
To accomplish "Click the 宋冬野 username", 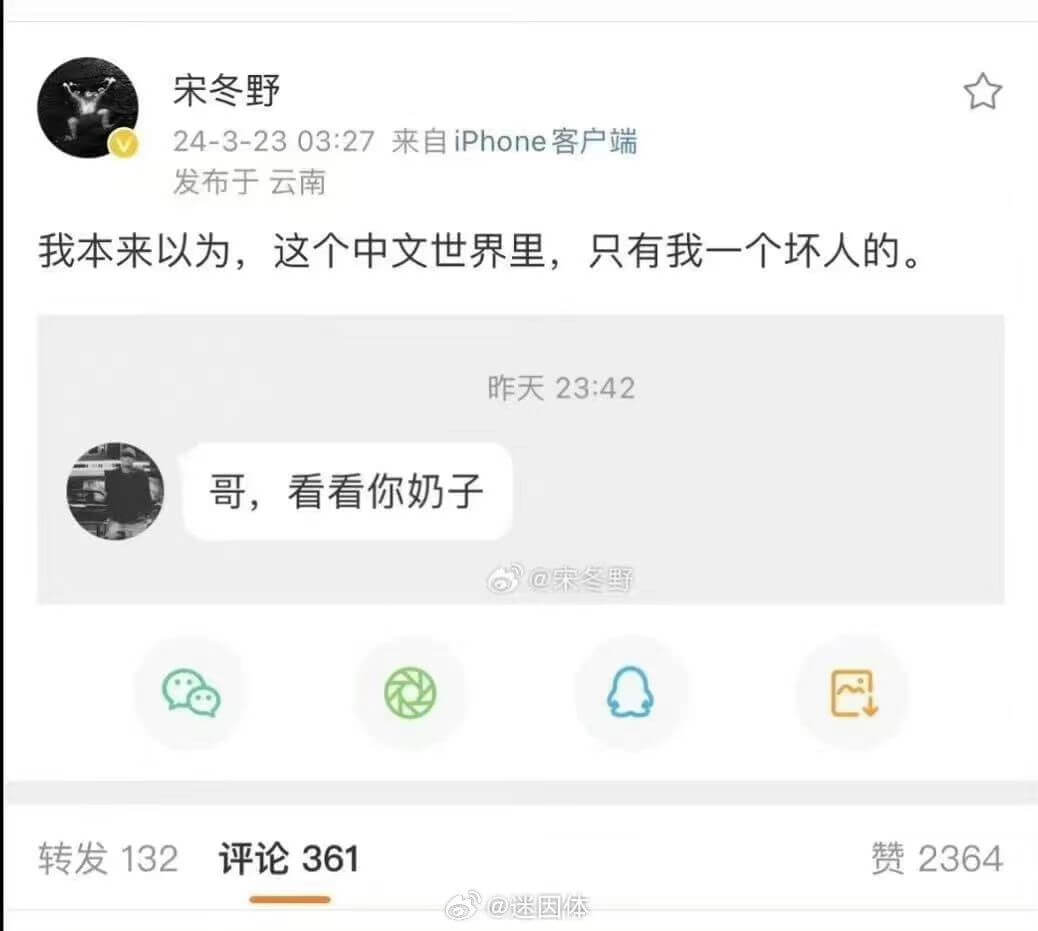I will pos(226,90).
